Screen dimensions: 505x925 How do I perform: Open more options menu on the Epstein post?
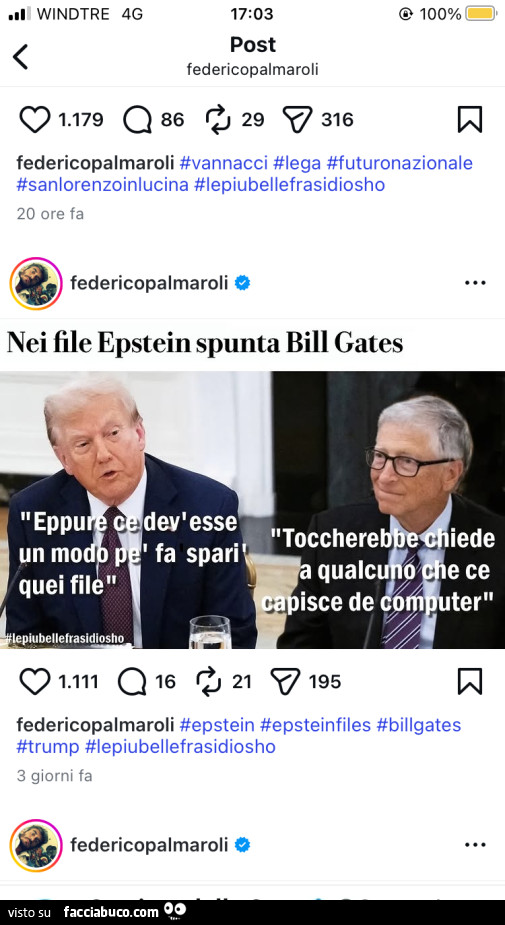tap(475, 283)
